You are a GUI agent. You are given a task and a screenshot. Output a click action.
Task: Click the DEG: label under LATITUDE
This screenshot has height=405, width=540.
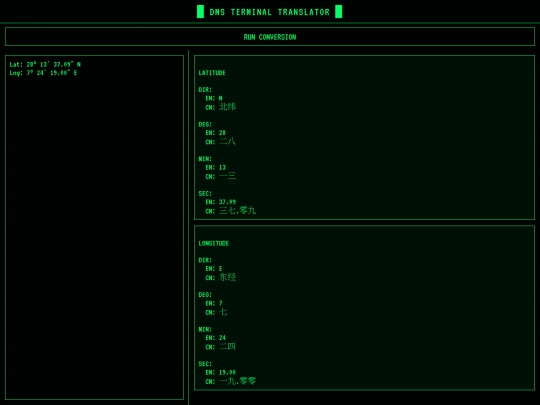[x=205, y=124]
